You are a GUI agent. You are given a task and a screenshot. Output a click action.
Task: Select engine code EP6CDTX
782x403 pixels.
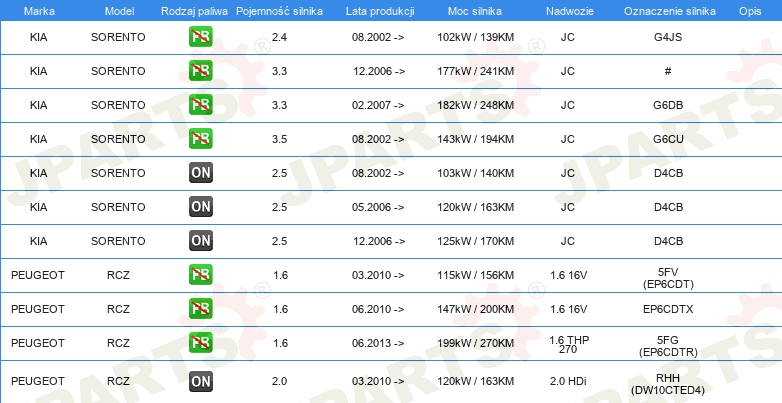point(668,309)
